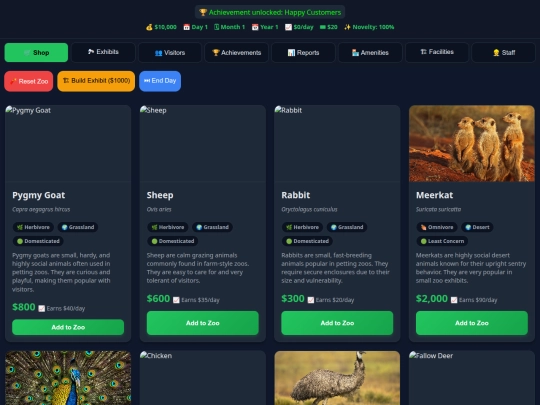Click the chart icon on Reports tab

(291, 52)
